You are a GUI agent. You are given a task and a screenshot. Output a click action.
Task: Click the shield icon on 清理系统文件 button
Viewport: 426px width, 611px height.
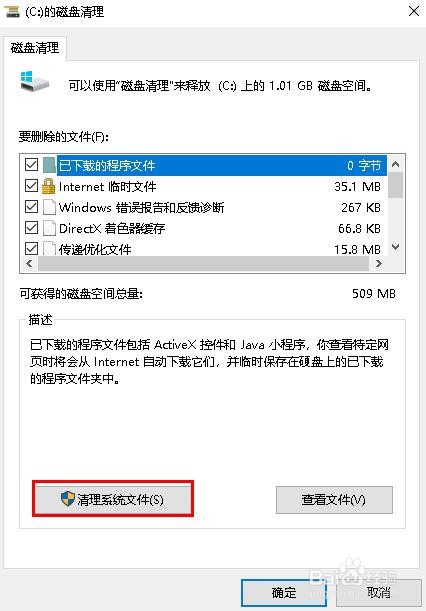click(x=68, y=499)
